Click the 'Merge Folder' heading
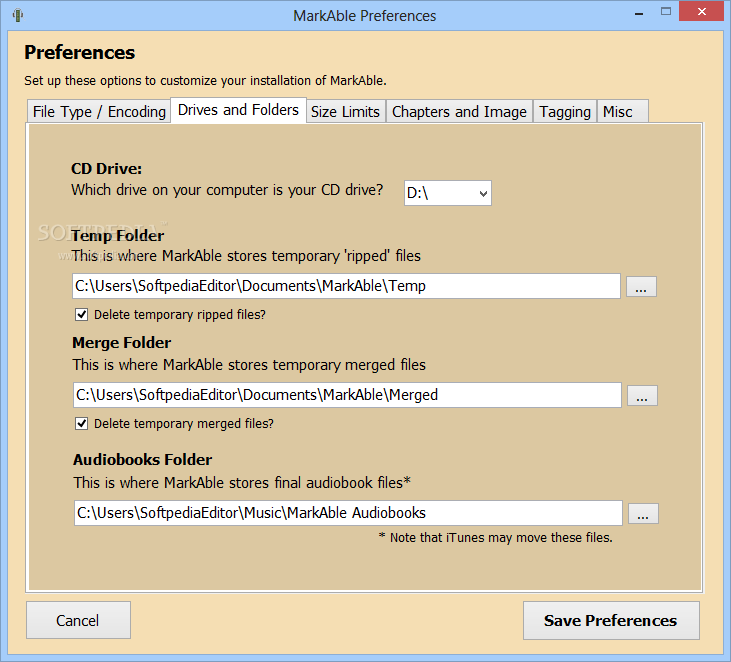Screen dimensions: 731x662 coord(122,343)
